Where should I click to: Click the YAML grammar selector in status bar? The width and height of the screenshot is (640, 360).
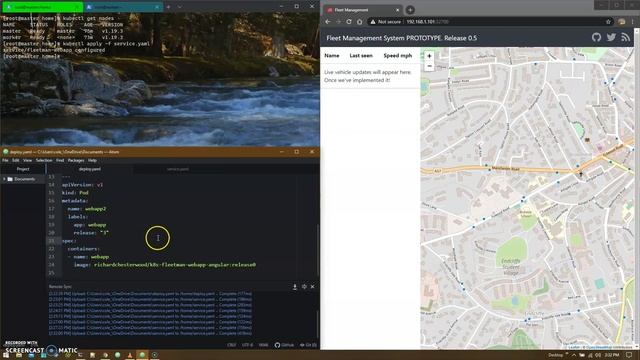pyautogui.click(x=263, y=345)
